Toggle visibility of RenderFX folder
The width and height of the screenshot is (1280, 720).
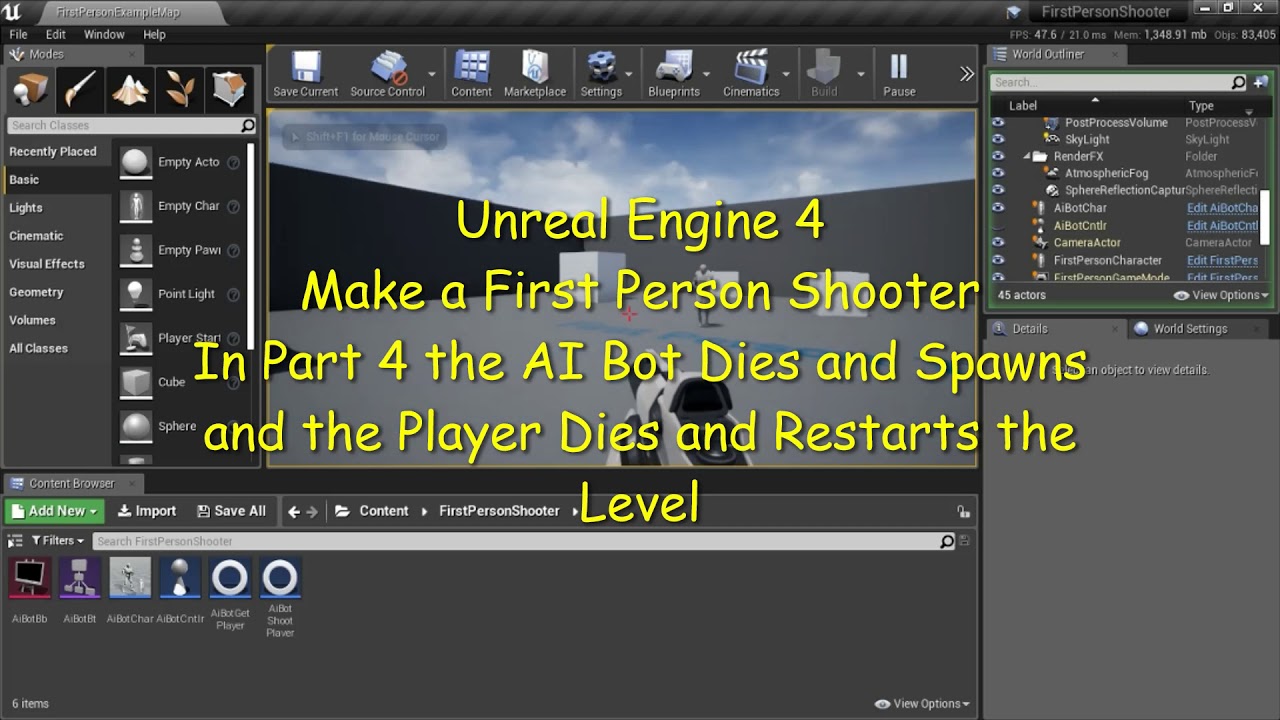click(998, 157)
